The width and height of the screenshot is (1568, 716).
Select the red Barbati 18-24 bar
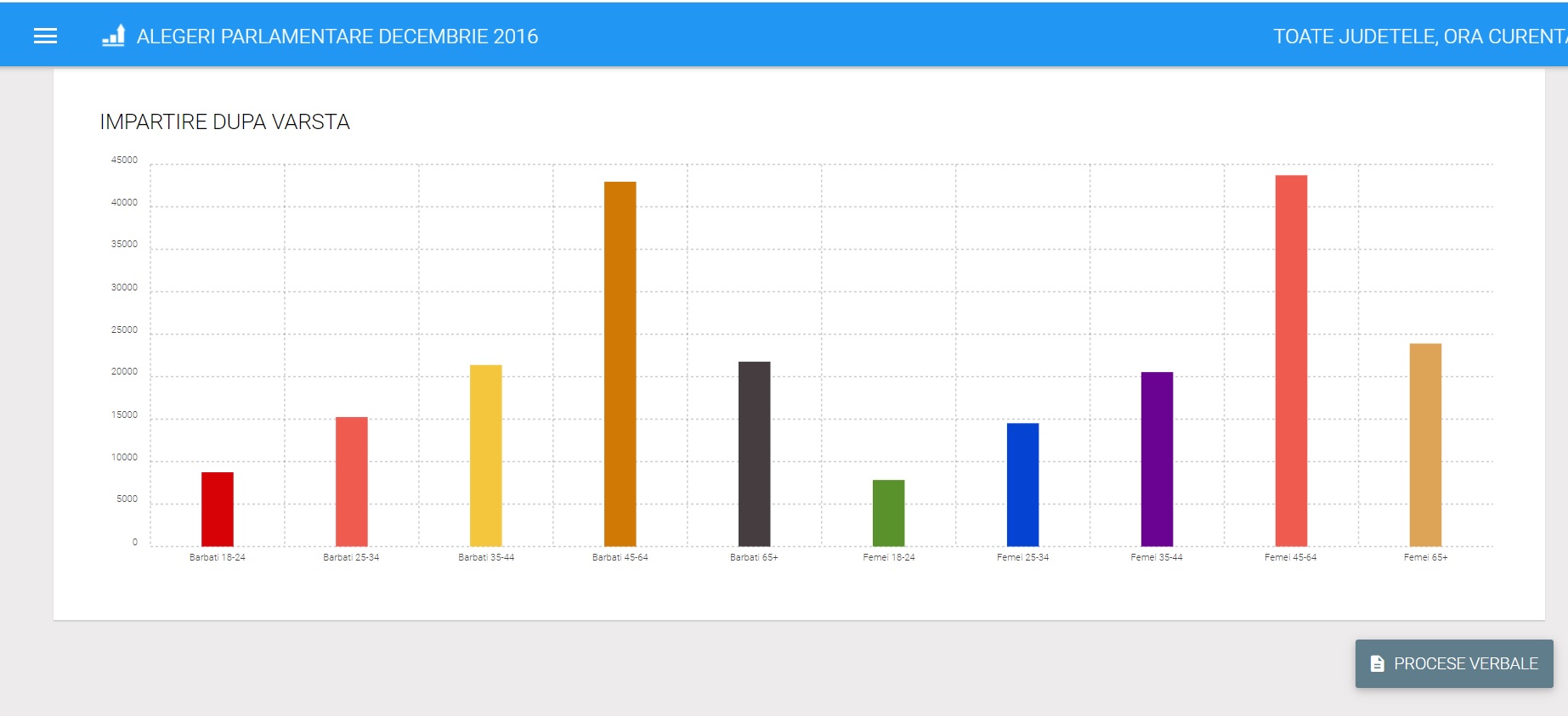(x=217, y=509)
